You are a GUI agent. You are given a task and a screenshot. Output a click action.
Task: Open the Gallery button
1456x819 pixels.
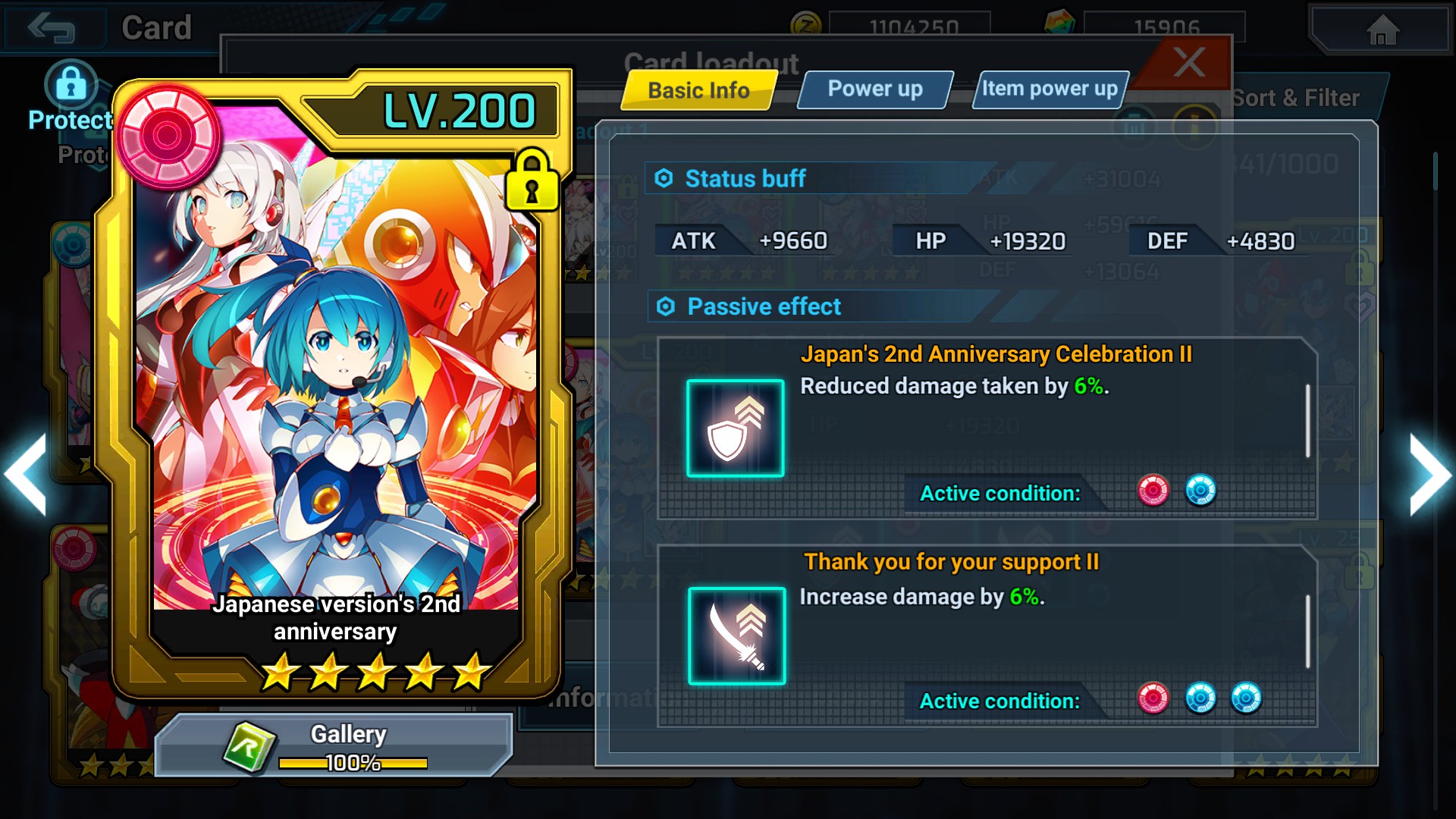pos(334,745)
